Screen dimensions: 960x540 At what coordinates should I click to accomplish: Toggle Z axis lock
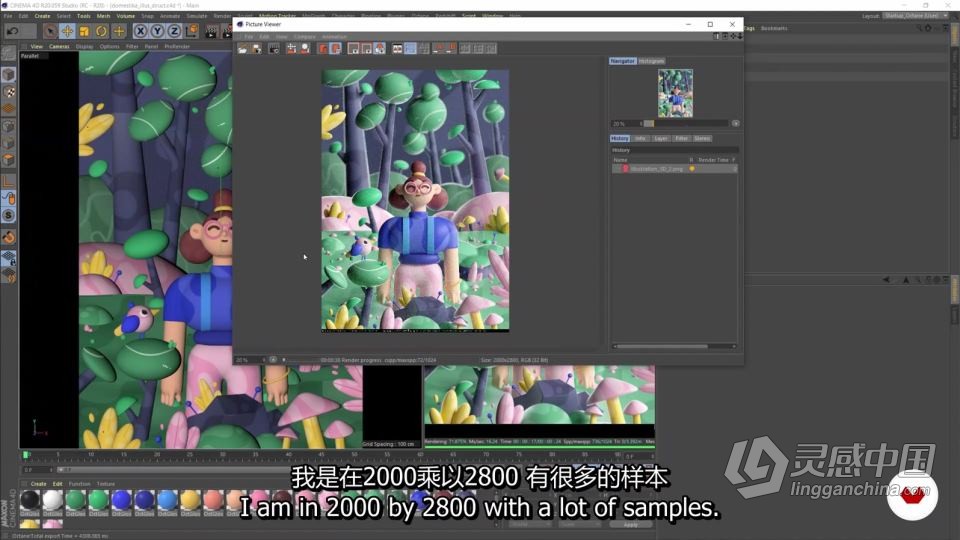click(x=174, y=31)
